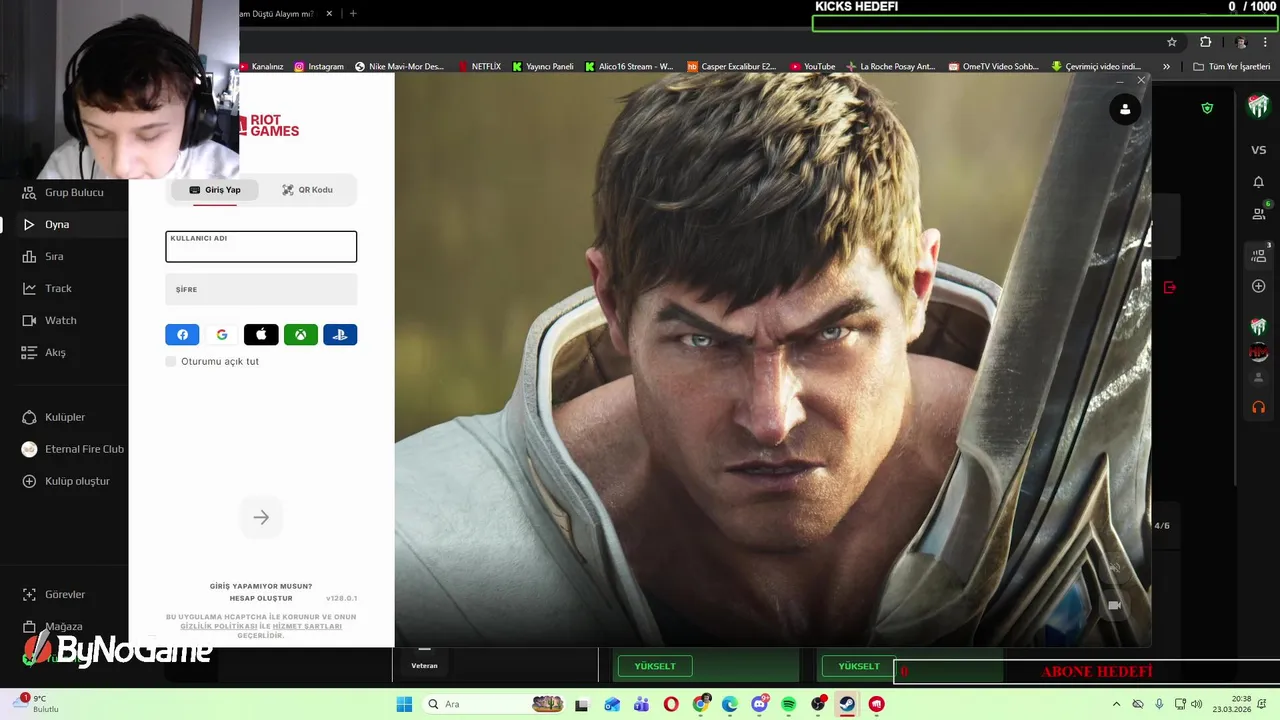Screen dimensions: 1280x720
Task: Click the green shield icon
Action: [1207, 108]
